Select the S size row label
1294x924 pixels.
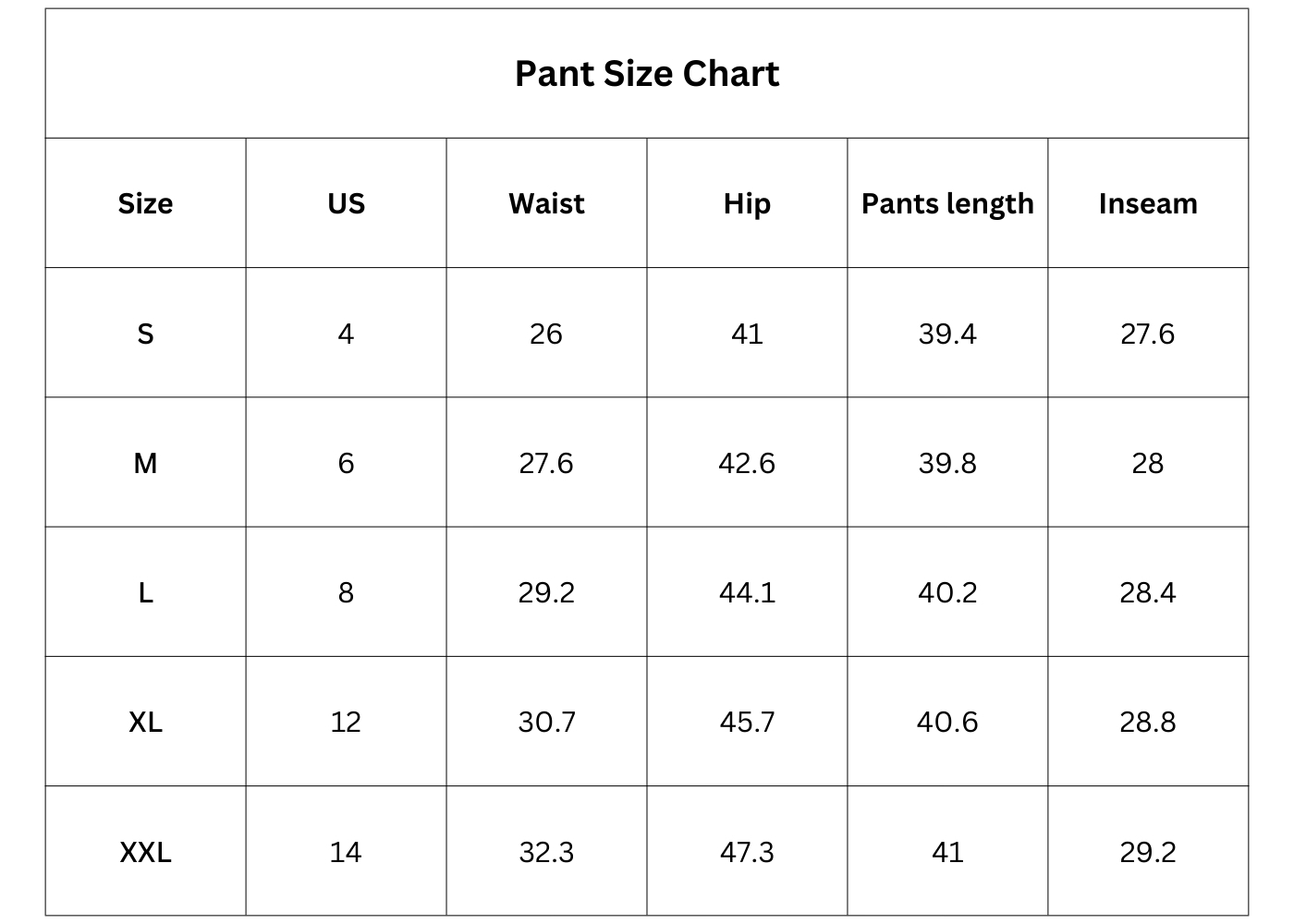(x=145, y=334)
